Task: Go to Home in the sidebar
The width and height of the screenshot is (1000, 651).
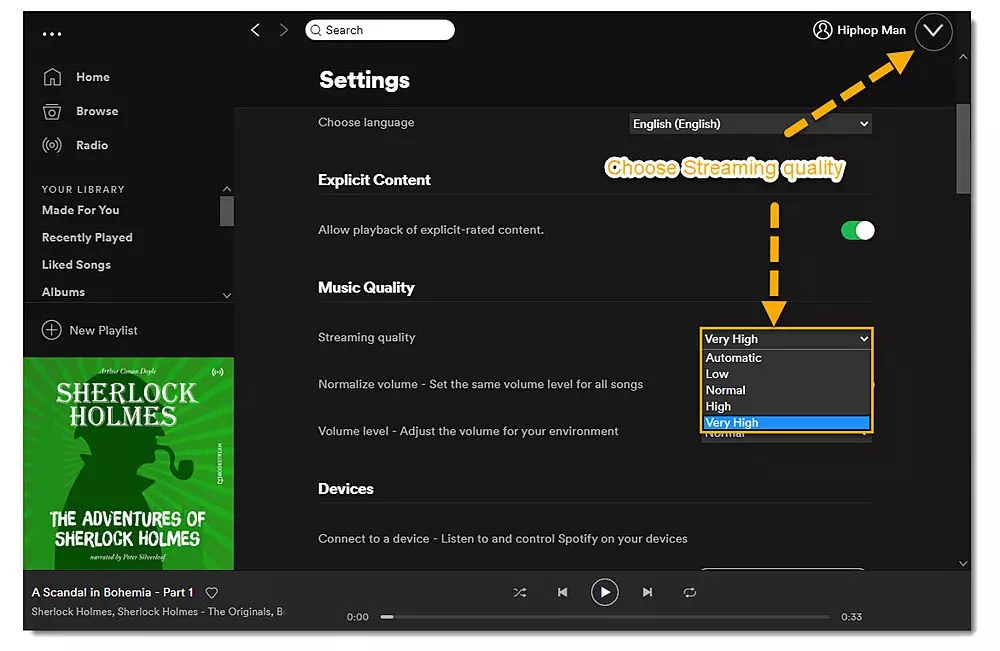Action: (x=92, y=77)
